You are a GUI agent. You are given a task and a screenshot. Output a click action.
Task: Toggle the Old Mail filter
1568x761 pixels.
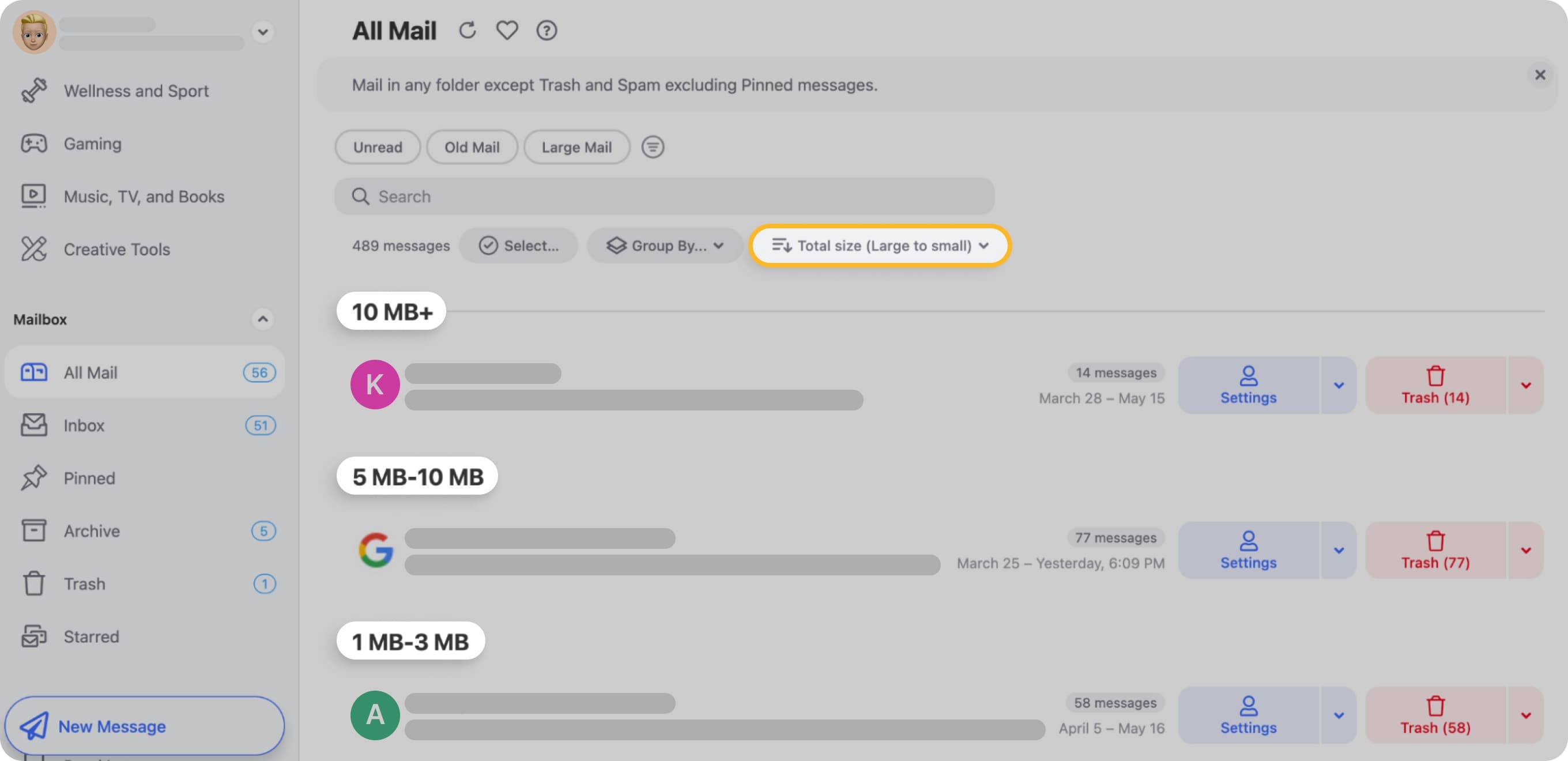coord(472,146)
